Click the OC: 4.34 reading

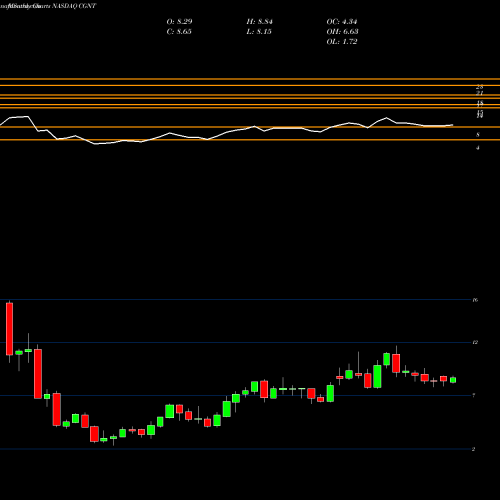(x=342, y=22)
